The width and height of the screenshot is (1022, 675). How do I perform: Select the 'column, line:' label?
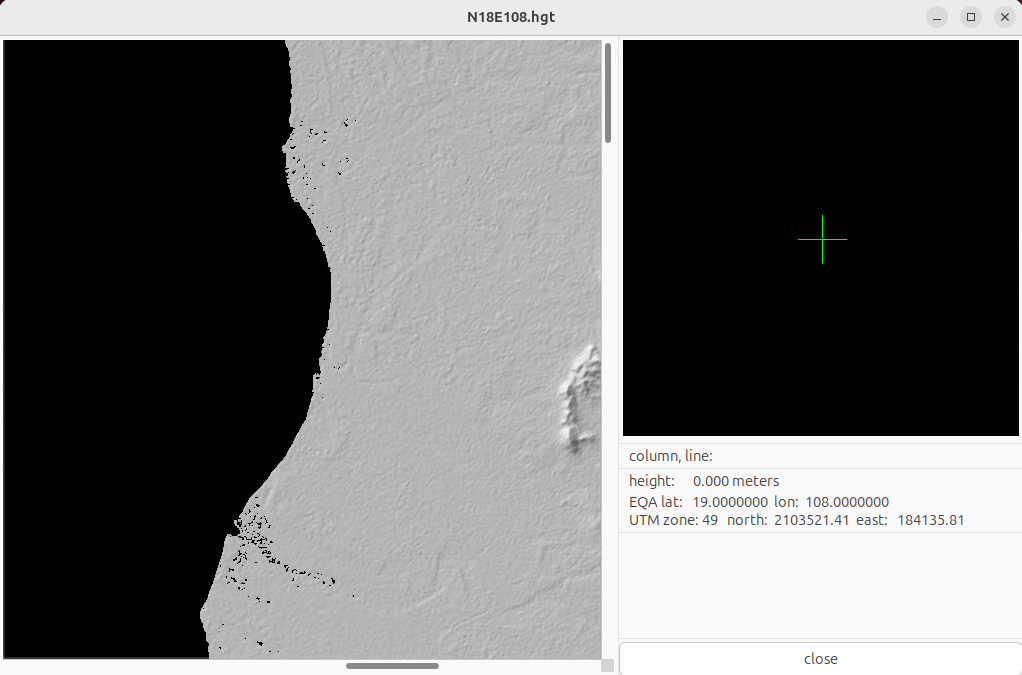coord(671,456)
